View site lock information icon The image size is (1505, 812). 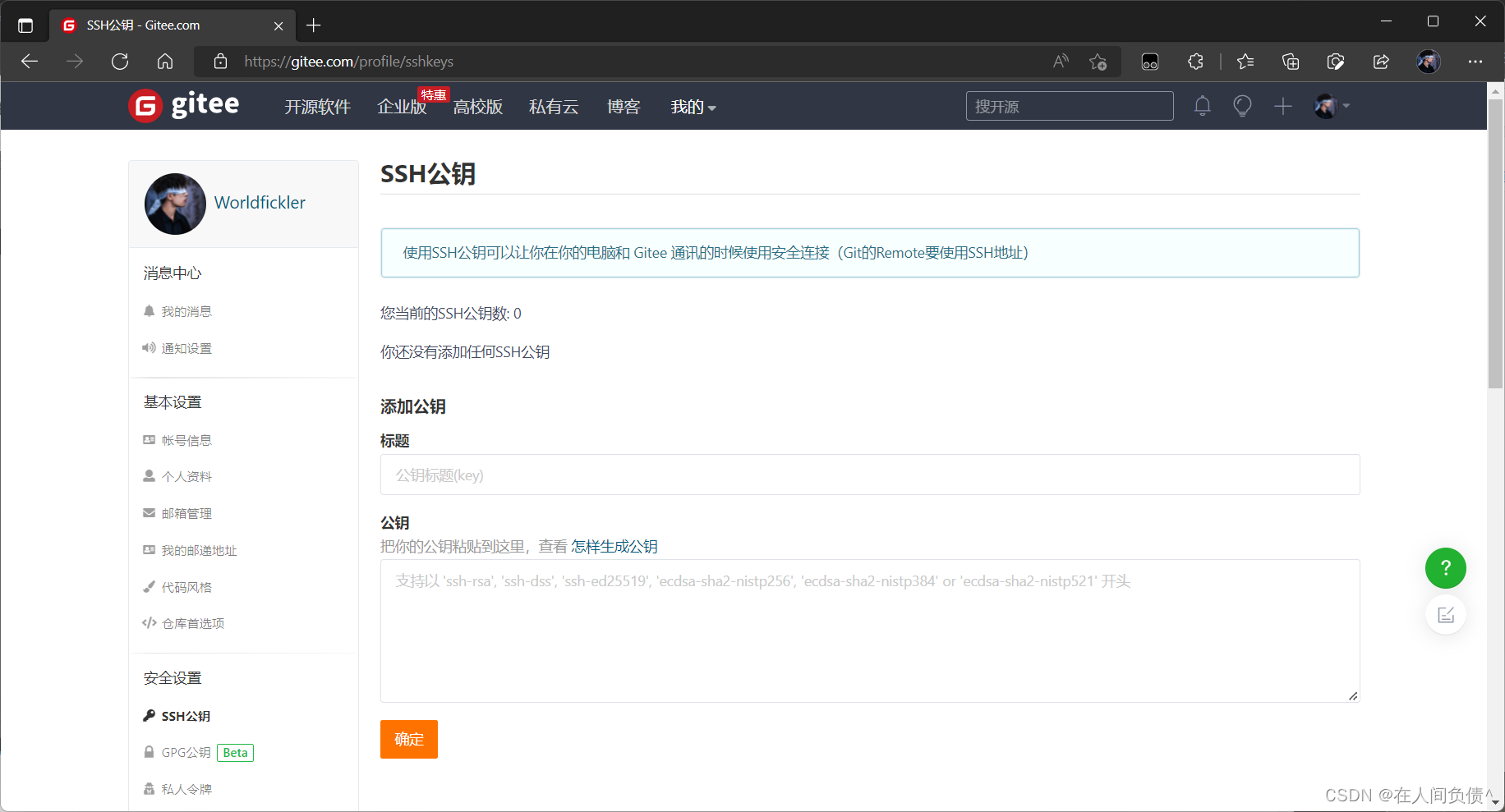220,62
